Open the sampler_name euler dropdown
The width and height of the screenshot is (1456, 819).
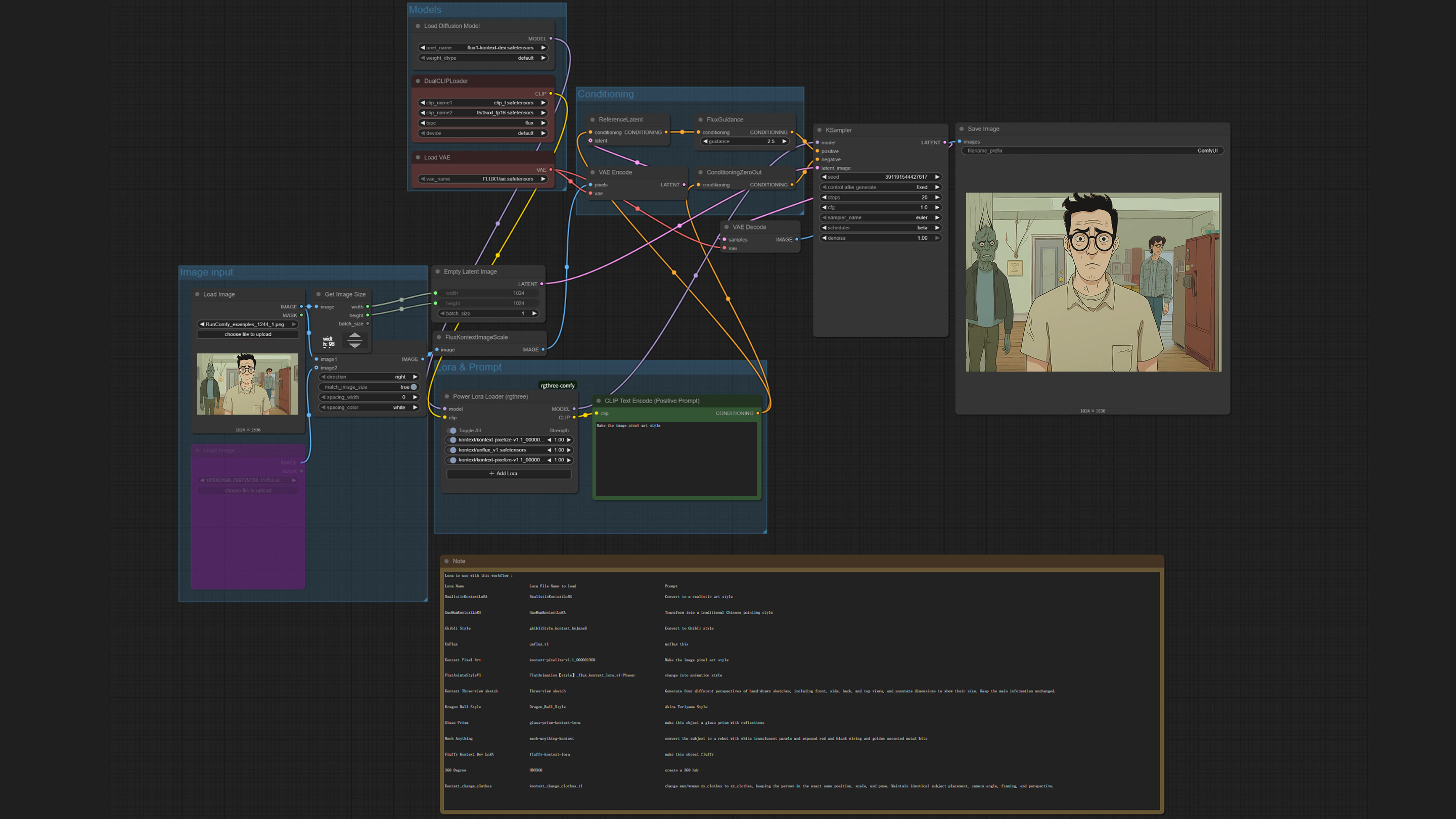click(x=881, y=217)
